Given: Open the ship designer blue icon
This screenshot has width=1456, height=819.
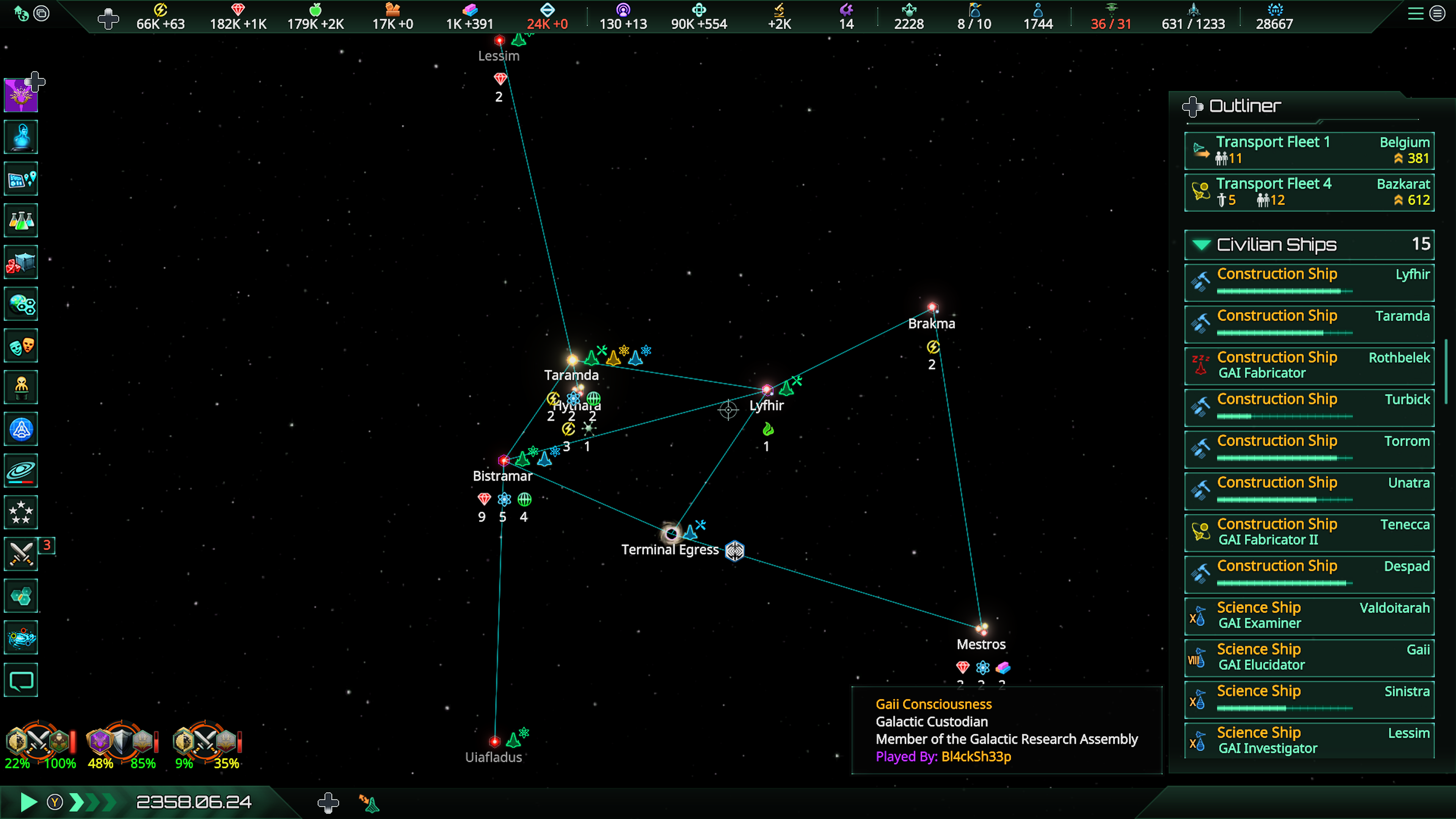Looking at the screenshot, I should (21, 429).
